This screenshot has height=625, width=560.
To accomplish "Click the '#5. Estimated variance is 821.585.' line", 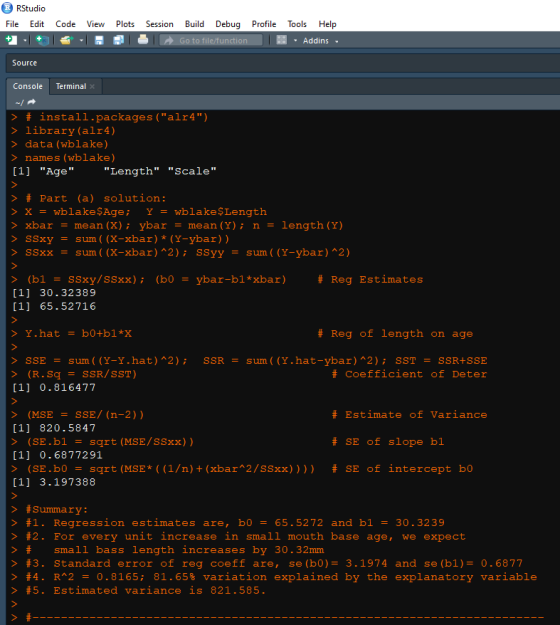I will [145, 590].
